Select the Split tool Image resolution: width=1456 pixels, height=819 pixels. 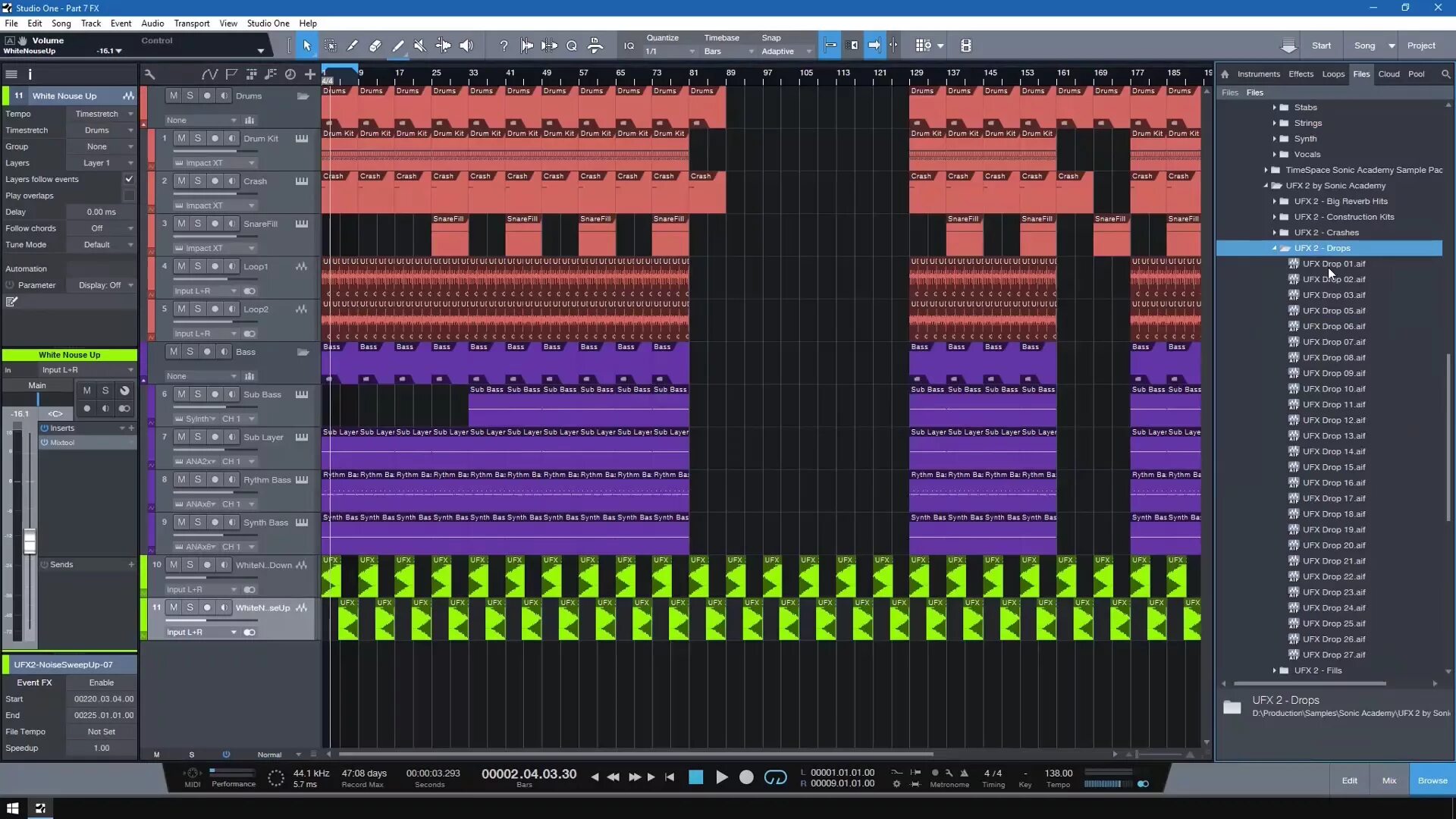[353, 45]
